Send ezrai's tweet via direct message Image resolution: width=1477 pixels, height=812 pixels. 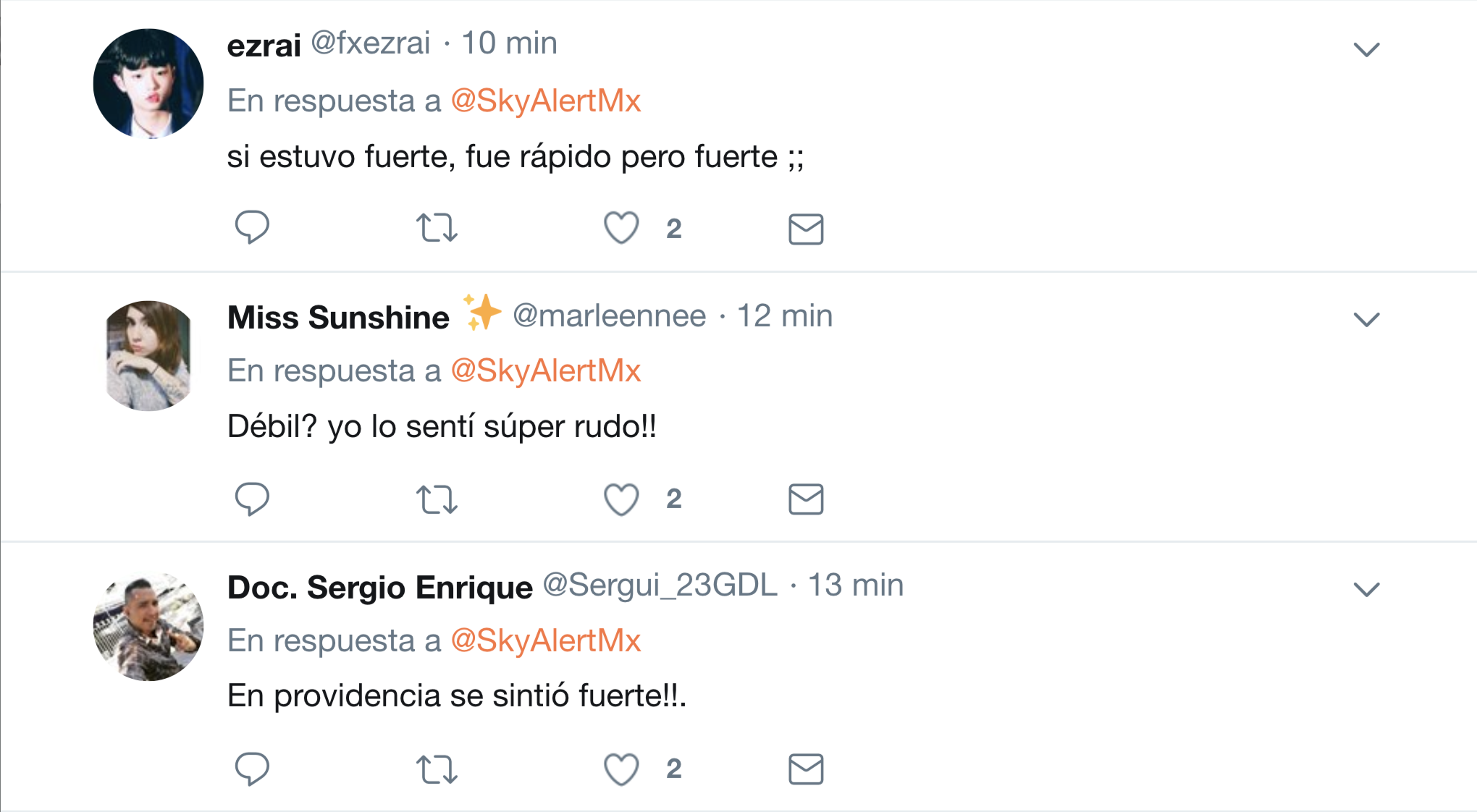[806, 229]
